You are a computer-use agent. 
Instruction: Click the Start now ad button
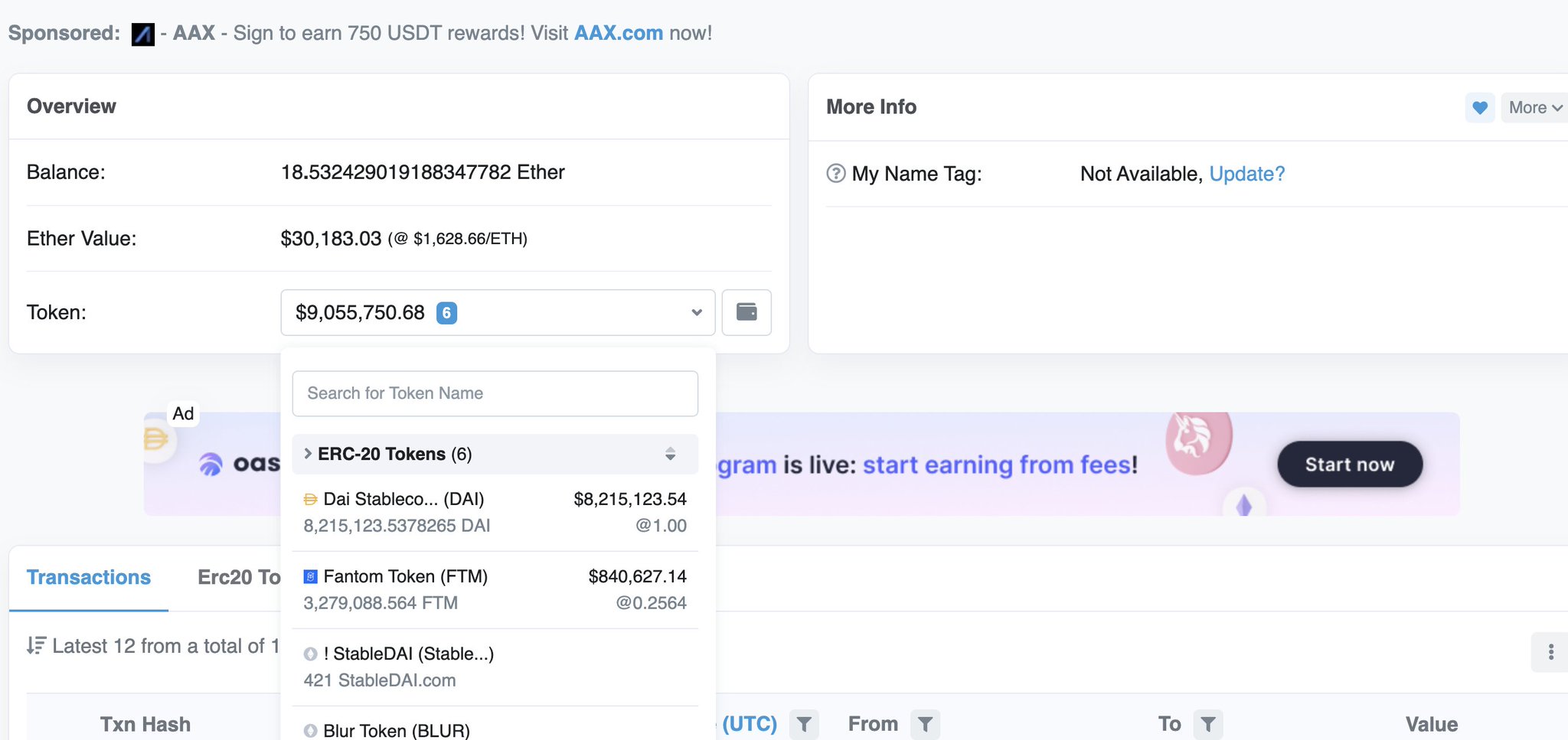[1350, 465]
